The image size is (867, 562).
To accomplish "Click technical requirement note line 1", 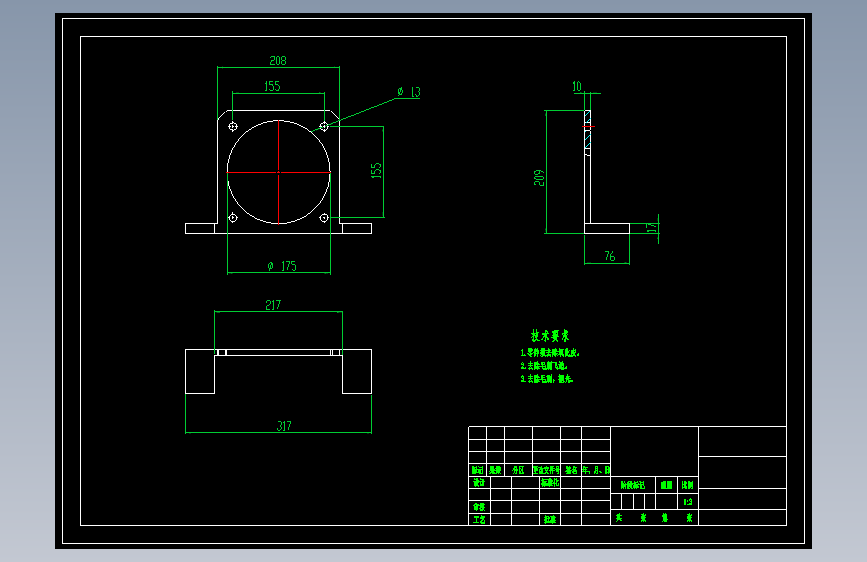I will 550,353.
